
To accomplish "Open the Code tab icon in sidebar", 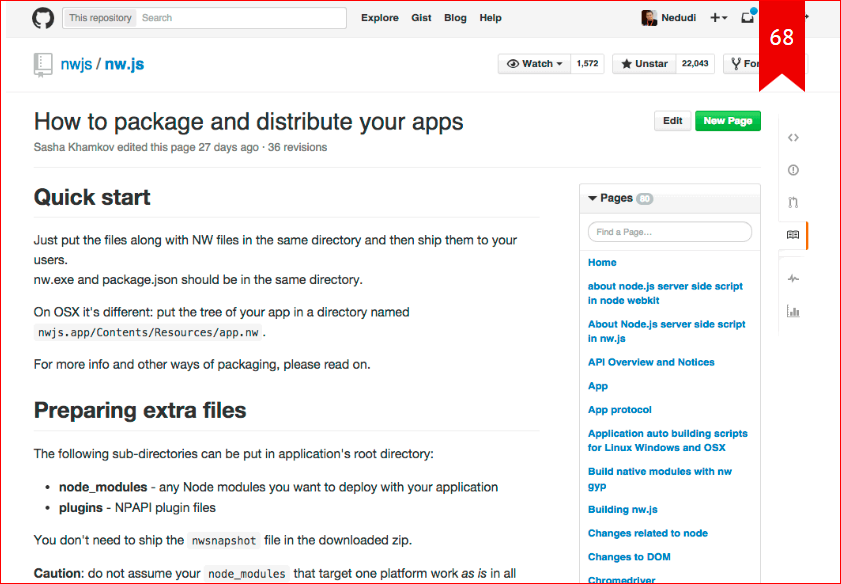I will pyautogui.click(x=793, y=138).
